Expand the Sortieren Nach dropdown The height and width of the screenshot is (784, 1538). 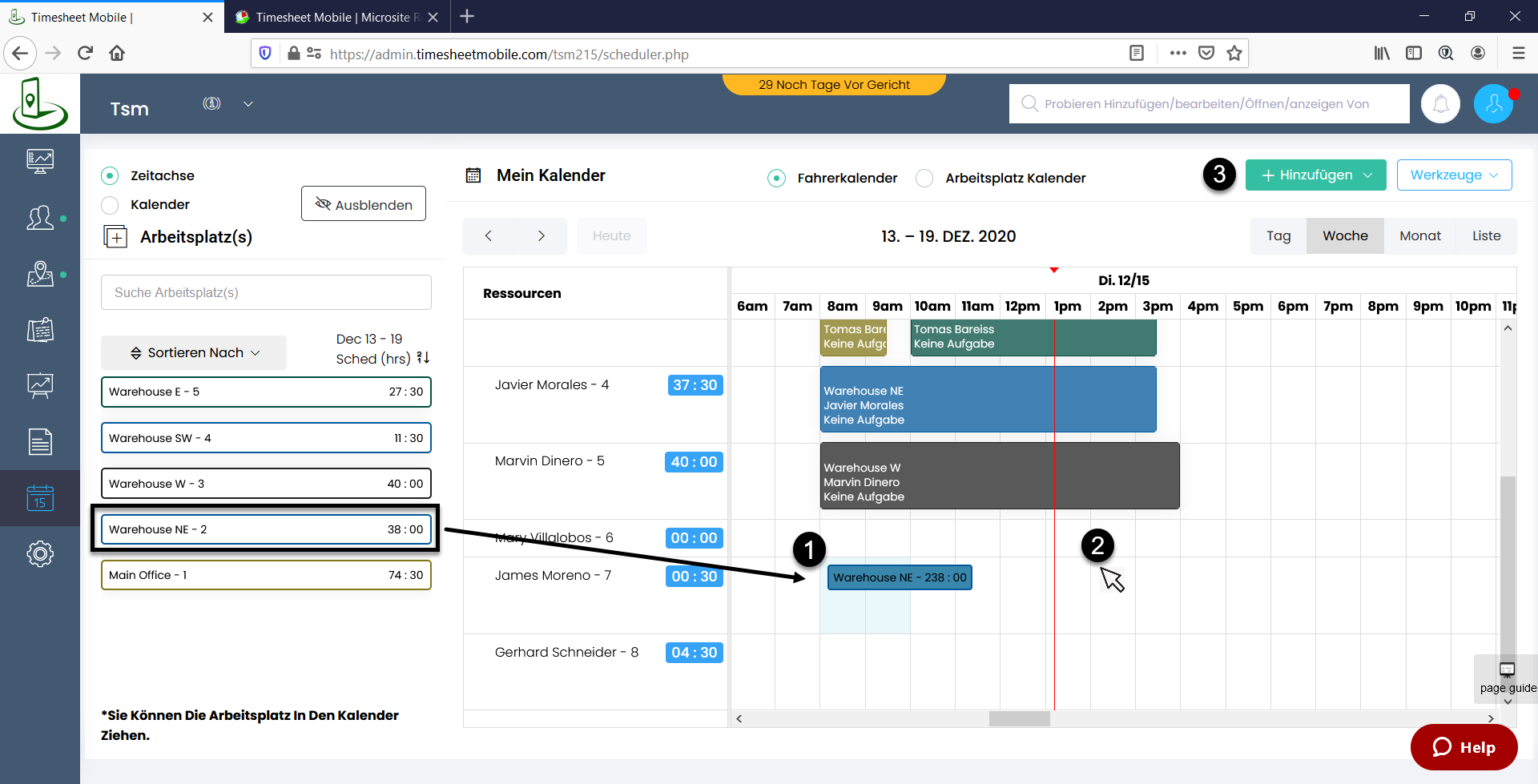pyautogui.click(x=195, y=353)
